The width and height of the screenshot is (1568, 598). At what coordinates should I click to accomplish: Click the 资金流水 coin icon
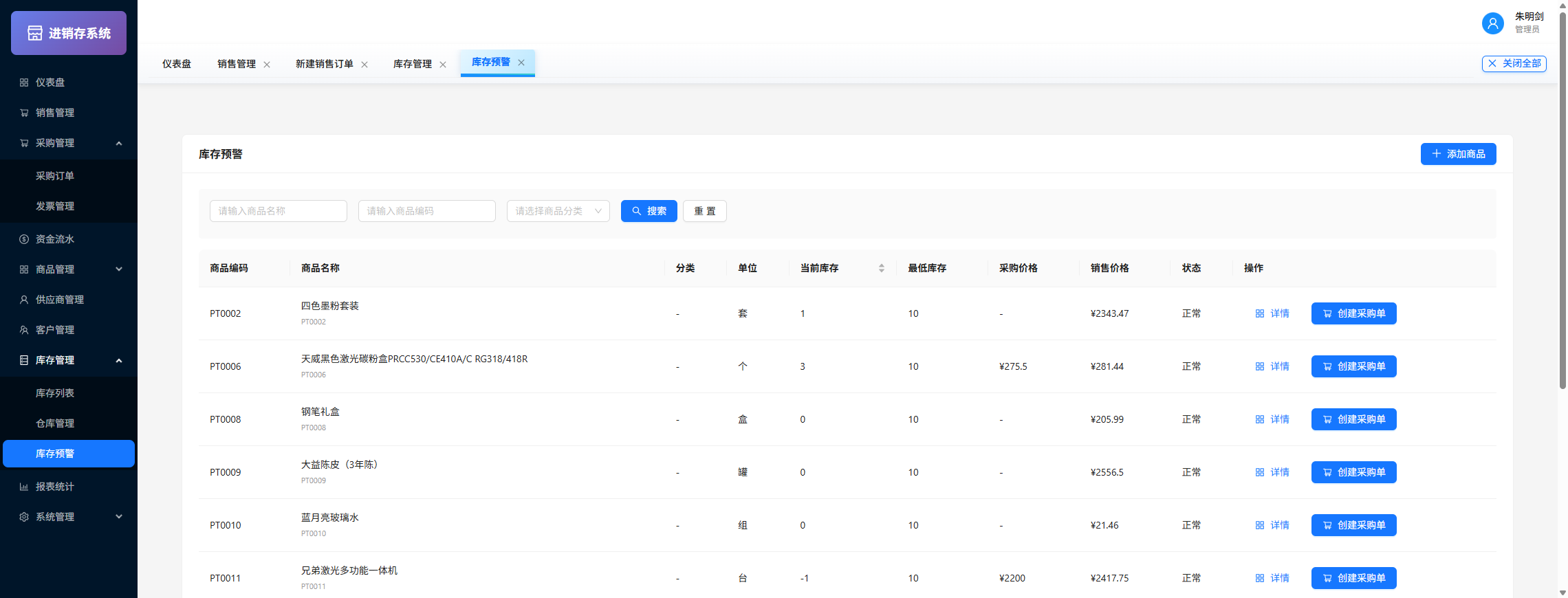[x=24, y=239]
